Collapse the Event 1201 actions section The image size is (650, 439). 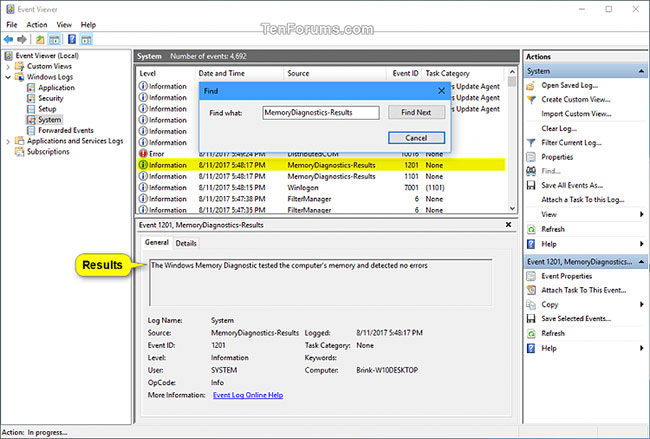click(x=641, y=262)
